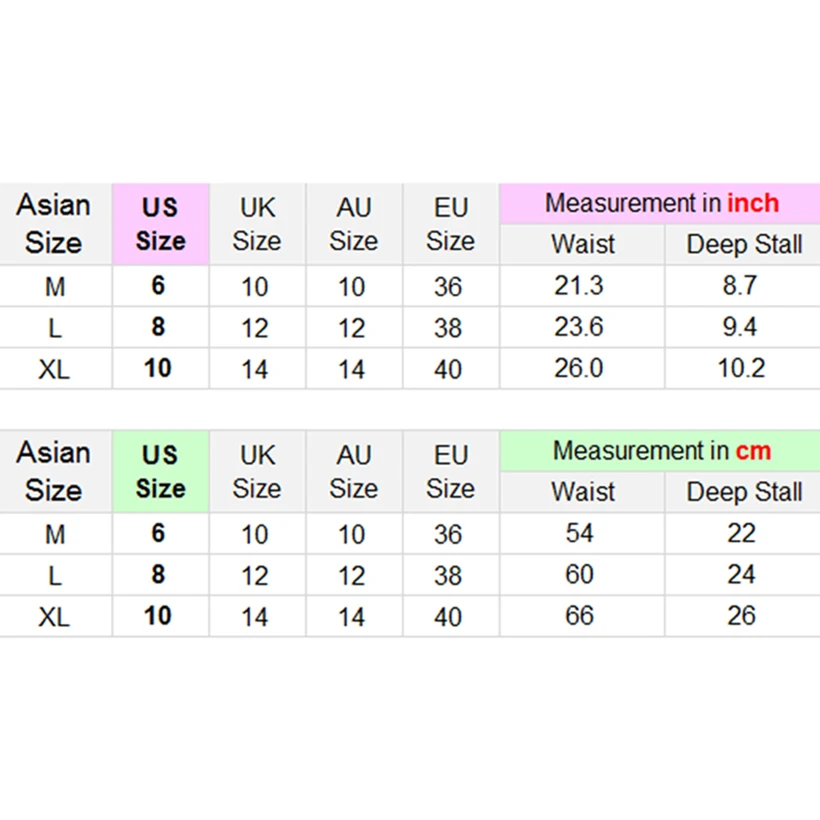Click the green US Size header cell
This screenshot has width=820, height=820.
[160, 472]
